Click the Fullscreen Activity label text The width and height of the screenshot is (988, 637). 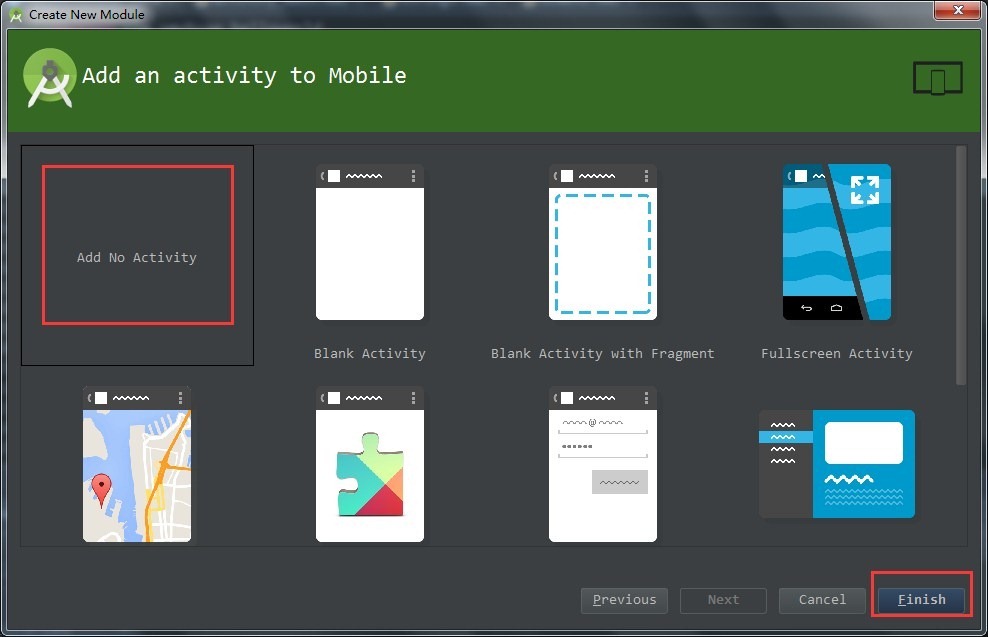point(837,353)
